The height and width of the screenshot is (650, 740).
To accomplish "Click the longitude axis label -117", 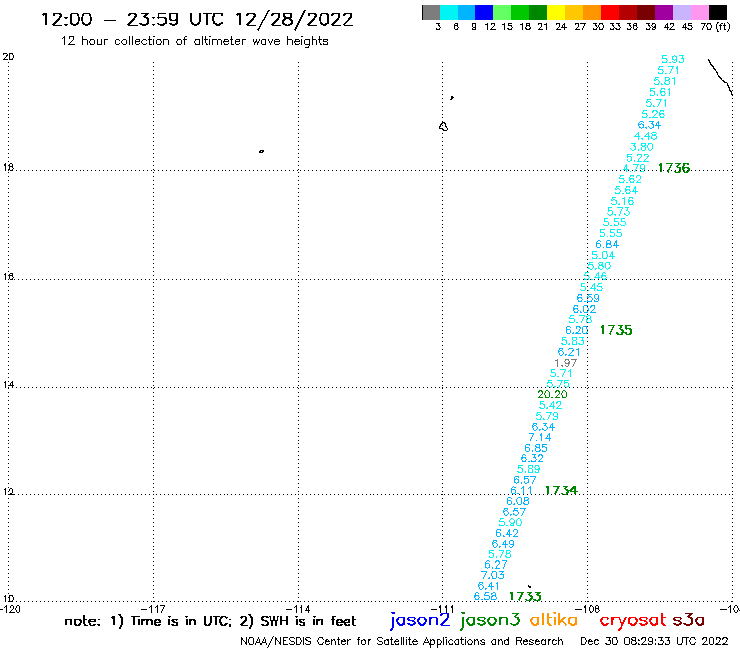I will (x=153, y=609).
